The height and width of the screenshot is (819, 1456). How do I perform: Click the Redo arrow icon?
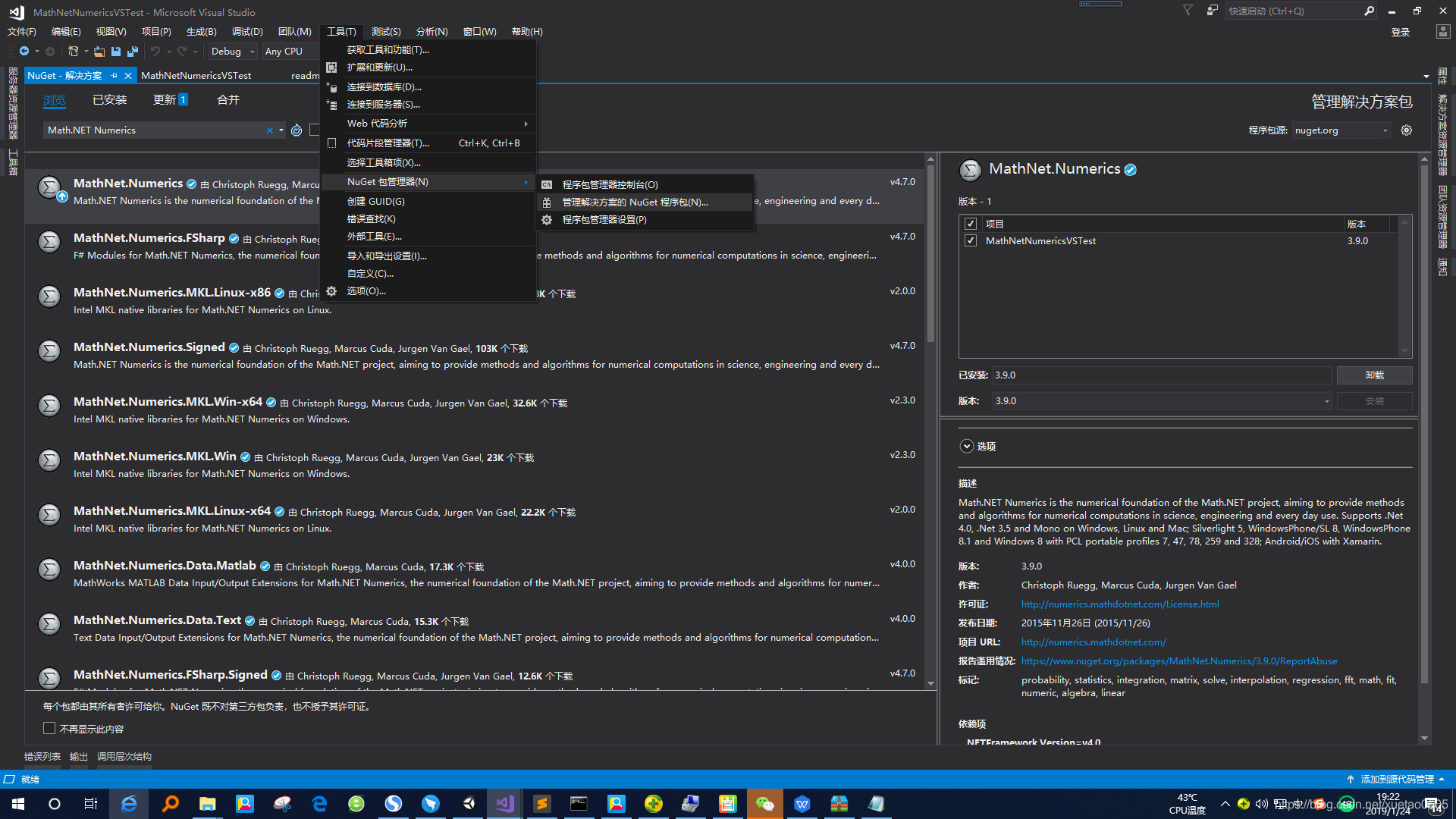[182, 51]
